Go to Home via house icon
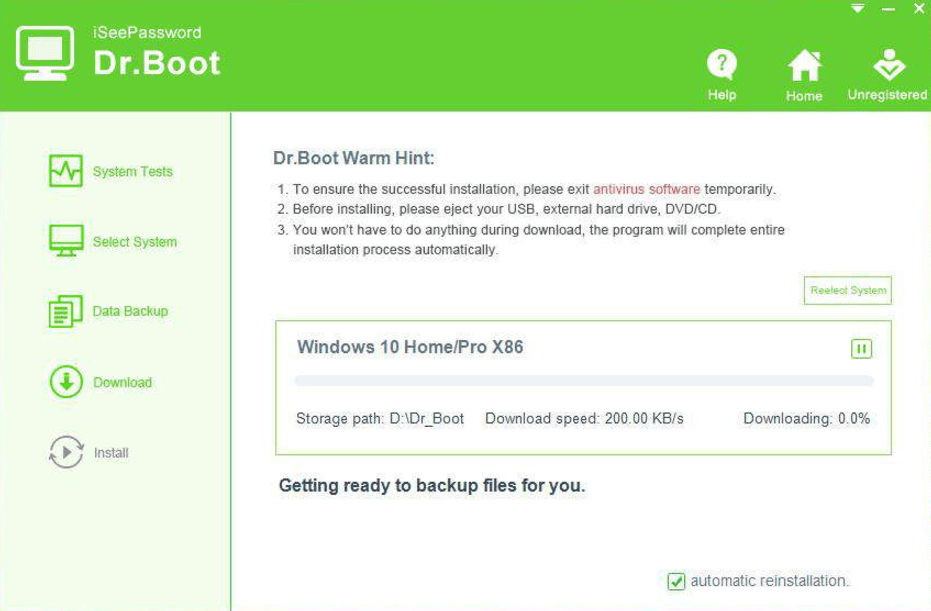 [804, 65]
